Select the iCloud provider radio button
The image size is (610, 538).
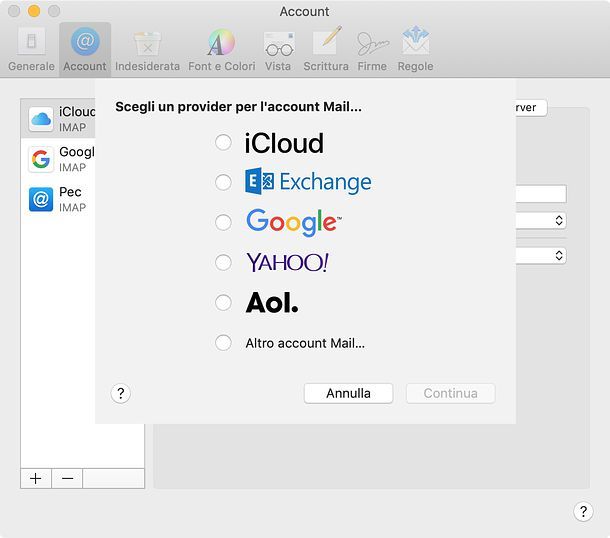(223, 142)
